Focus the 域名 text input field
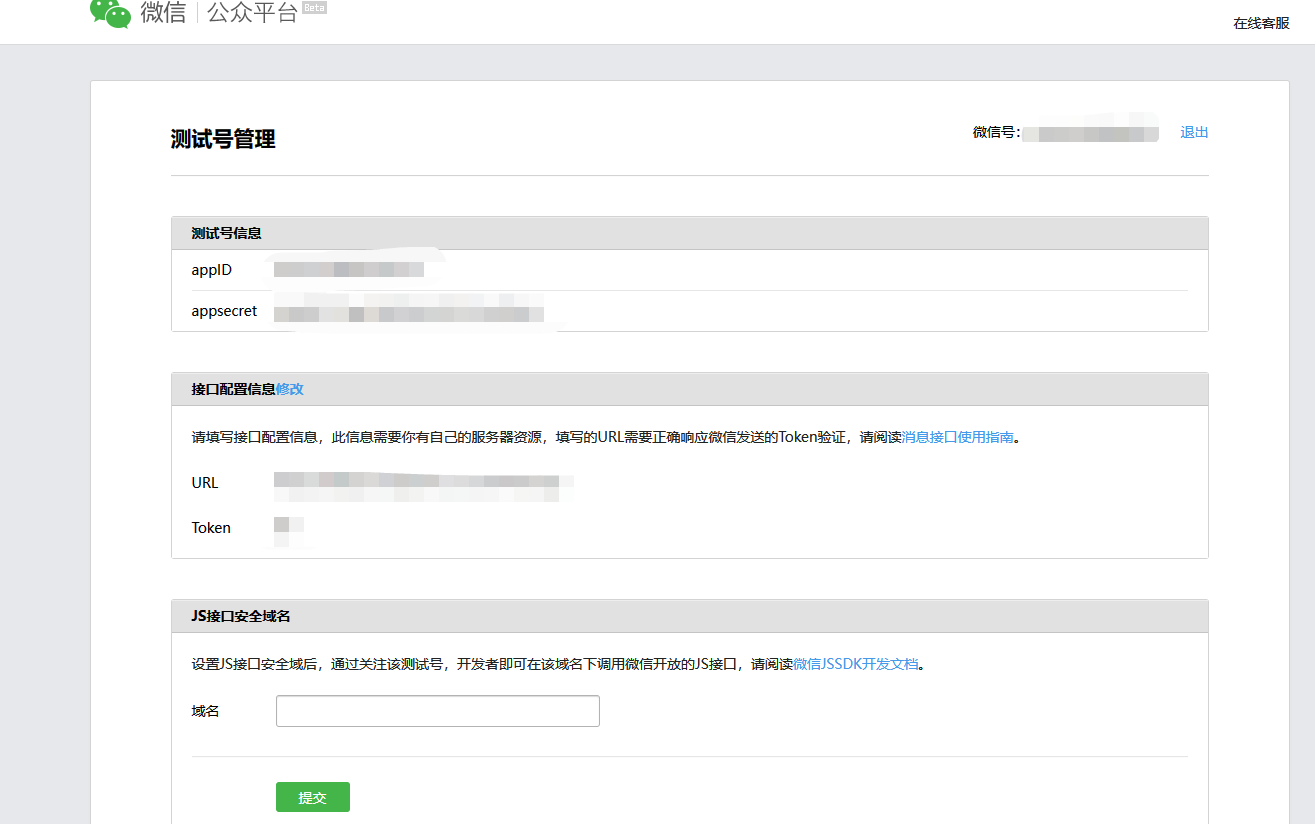Viewport: 1315px width, 824px height. (437, 711)
